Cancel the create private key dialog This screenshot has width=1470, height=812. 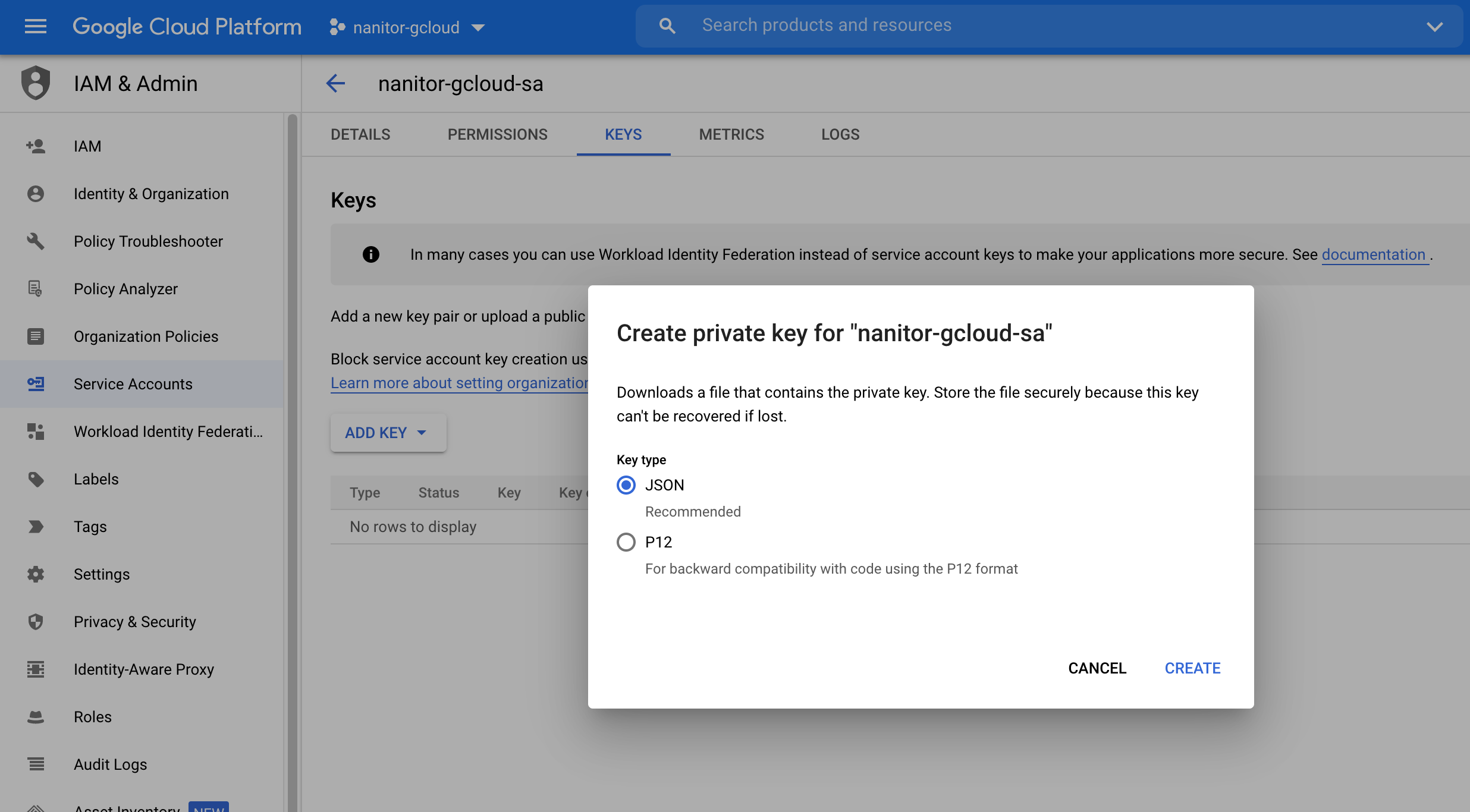(x=1097, y=668)
